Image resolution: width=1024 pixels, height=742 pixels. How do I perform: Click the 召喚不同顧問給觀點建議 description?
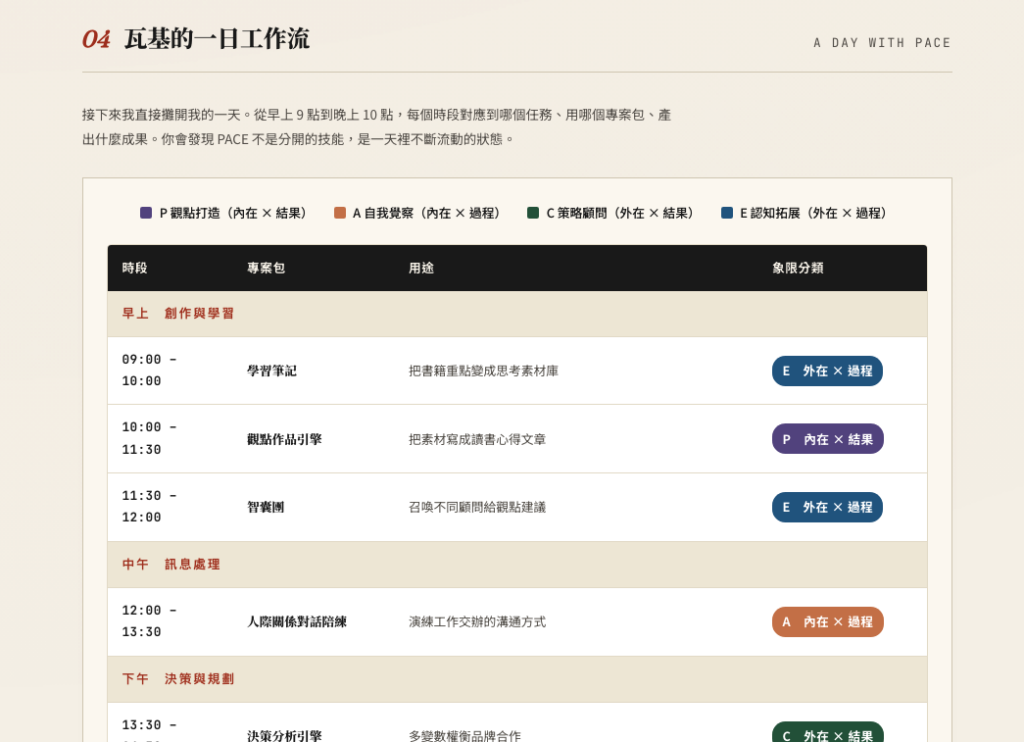click(477, 507)
